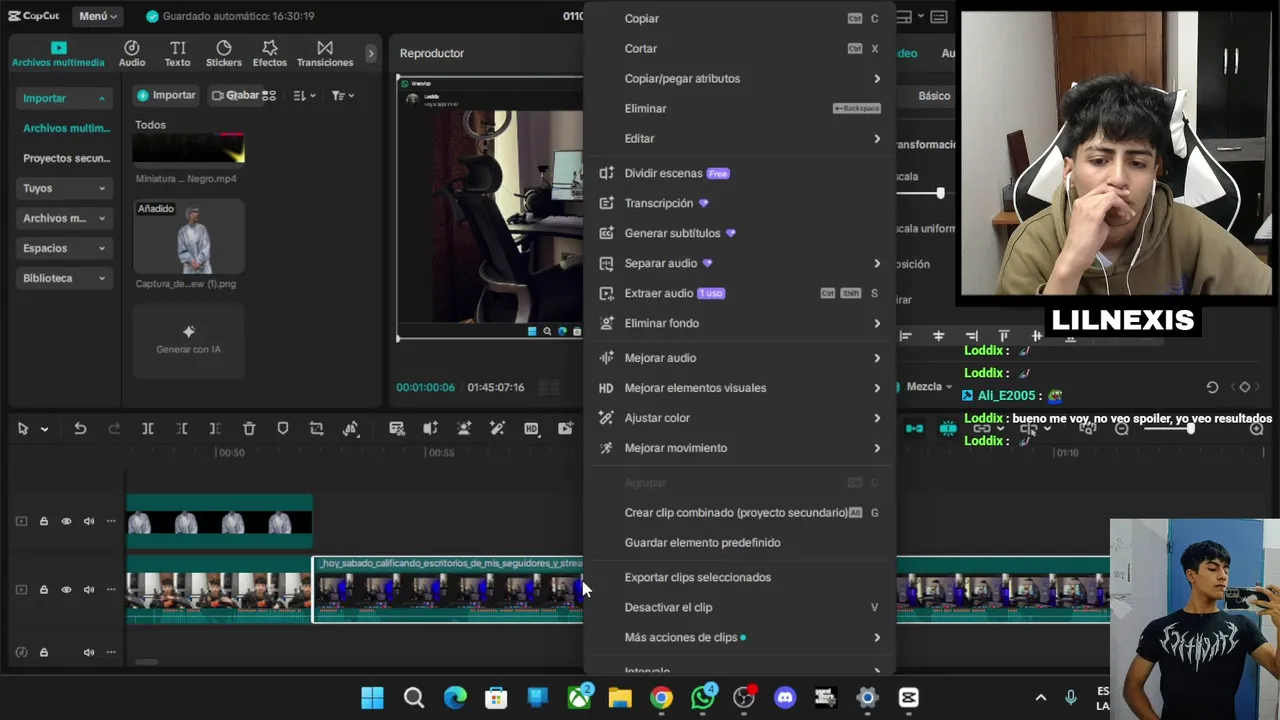Screen dimensions: 1280x720
Task: Expand the Espacios sidebar section
Action: 64,248
